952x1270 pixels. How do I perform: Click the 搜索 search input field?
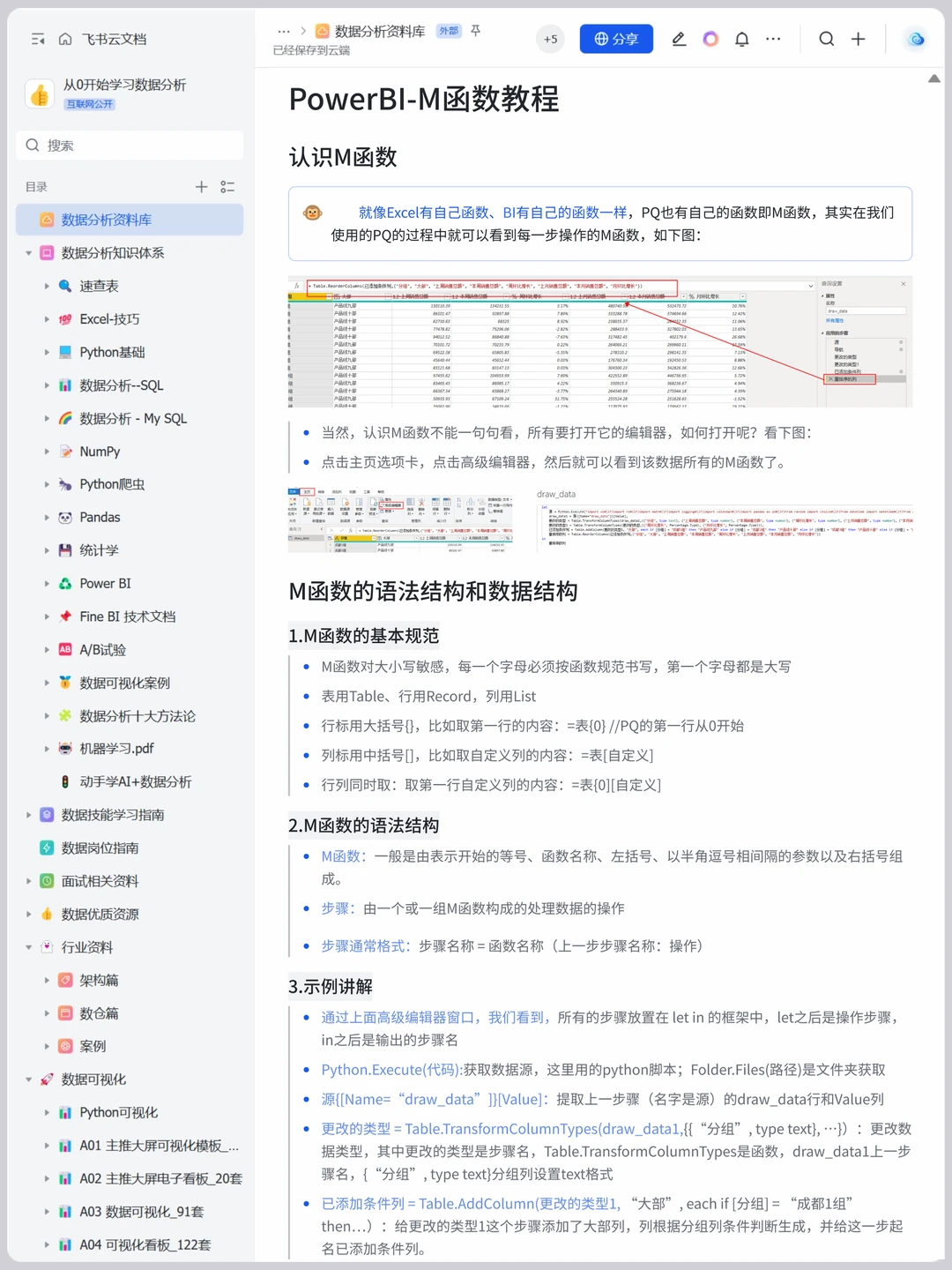click(130, 145)
